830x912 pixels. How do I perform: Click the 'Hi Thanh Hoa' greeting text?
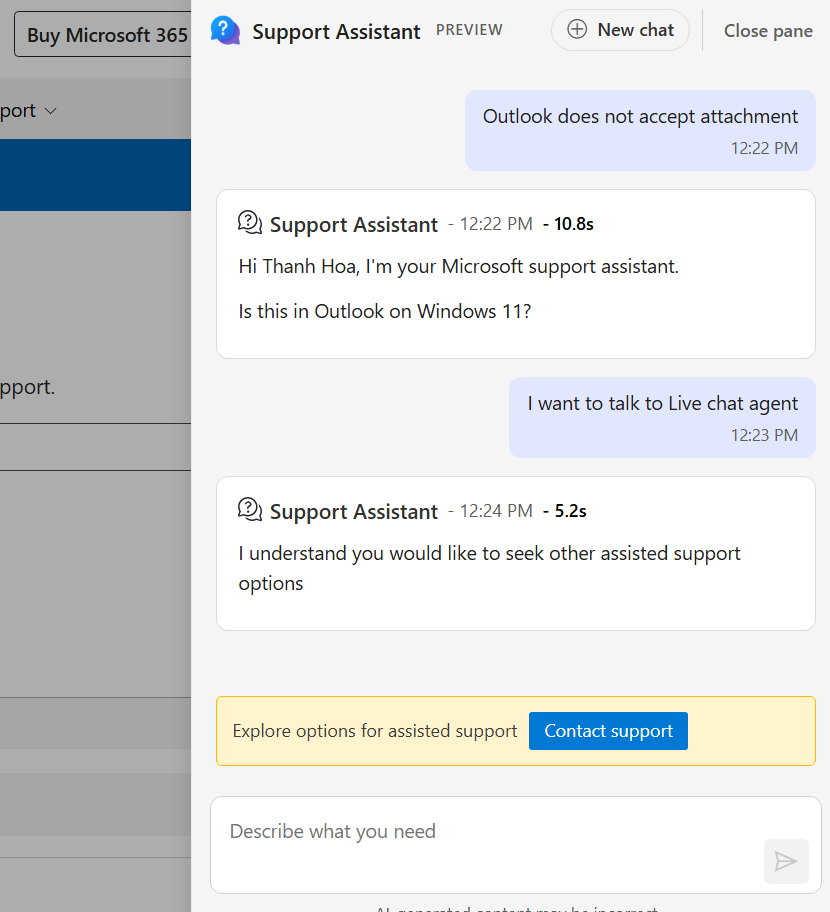458,266
